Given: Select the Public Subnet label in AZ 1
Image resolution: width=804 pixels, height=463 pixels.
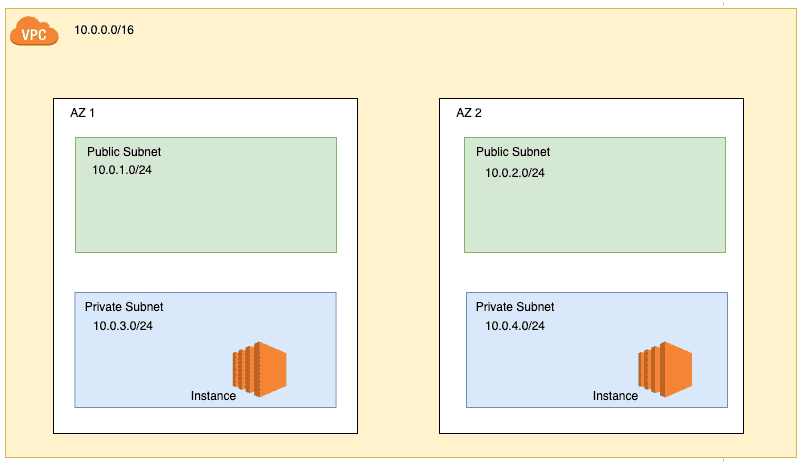Looking at the screenshot, I should 124,152.
